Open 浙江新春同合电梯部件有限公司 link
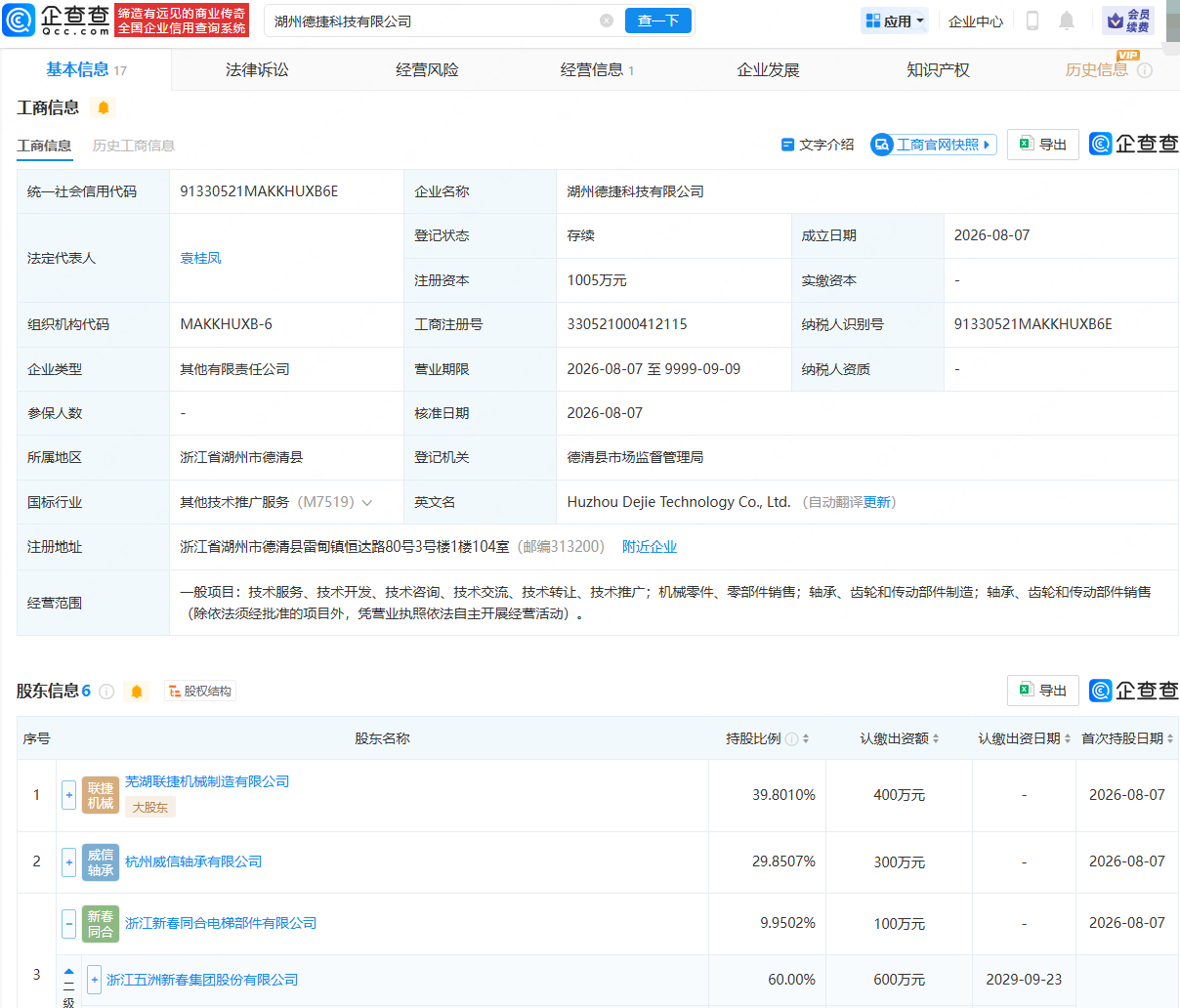 coord(221,923)
